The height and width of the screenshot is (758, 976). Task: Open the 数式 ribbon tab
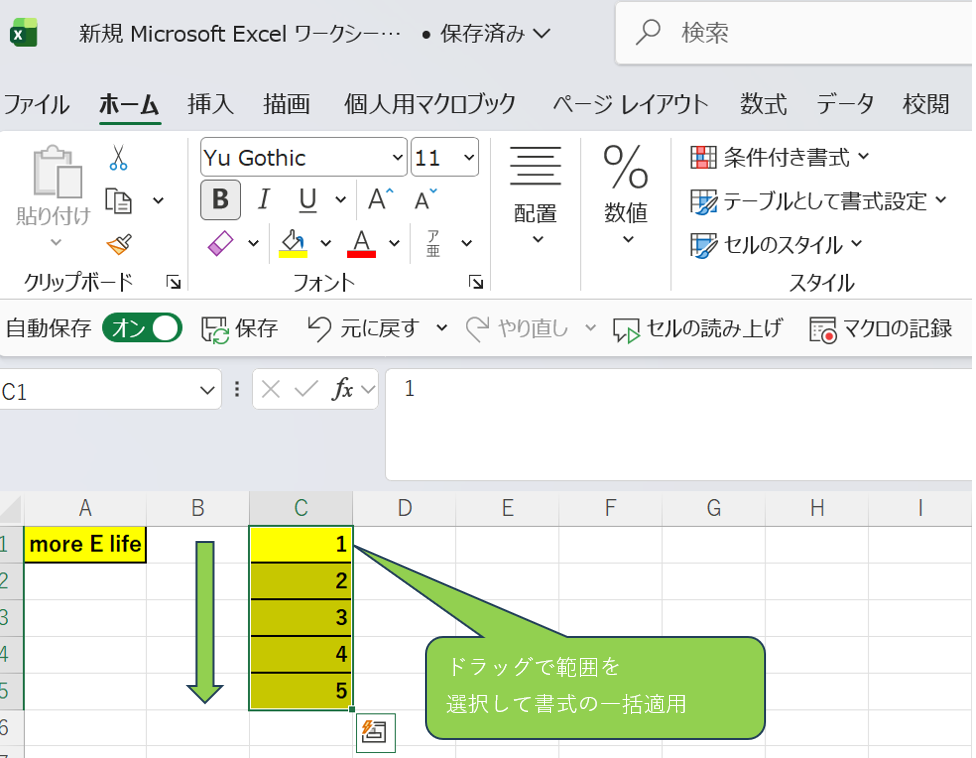pyautogui.click(x=763, y=104)
